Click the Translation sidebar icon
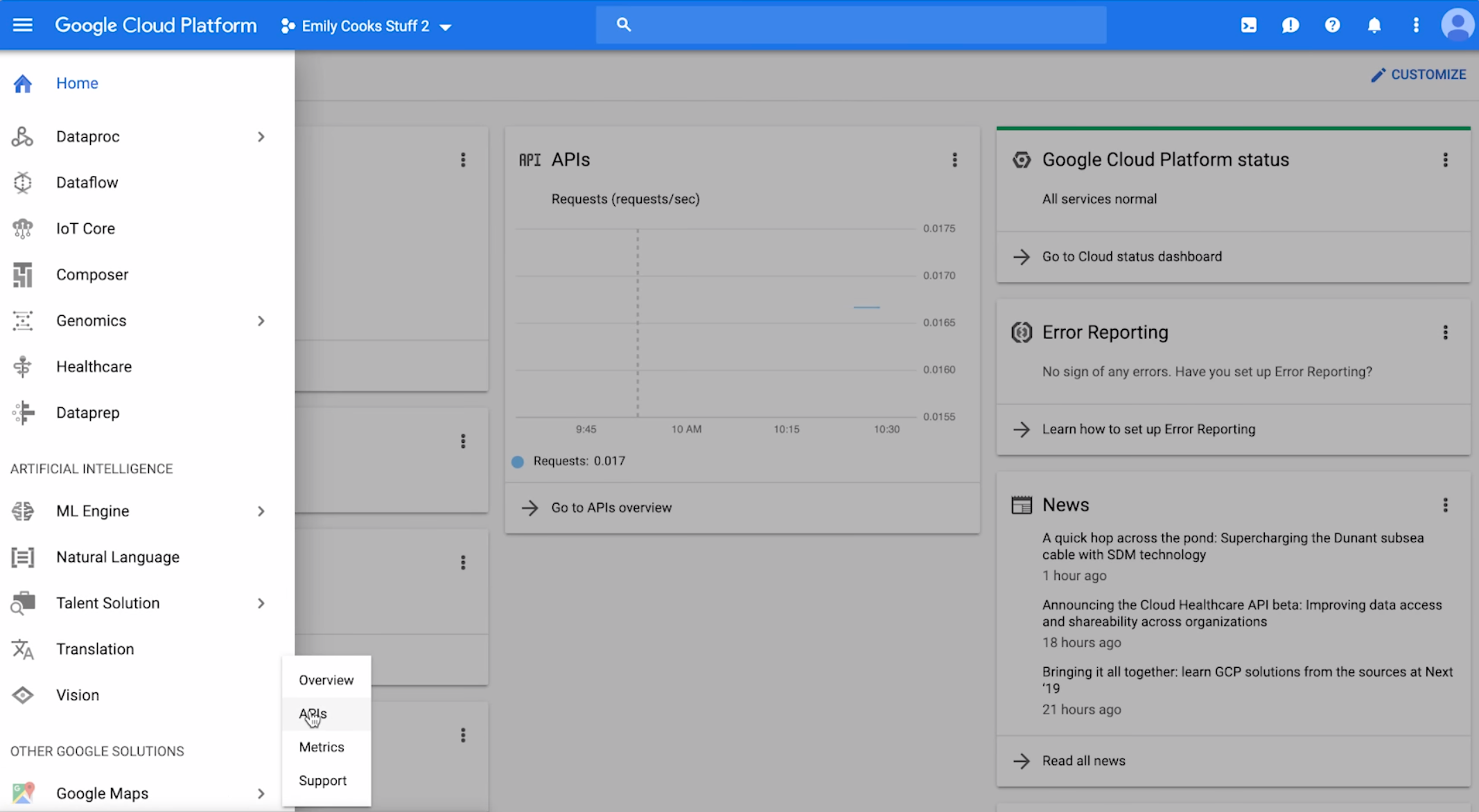 22,649
